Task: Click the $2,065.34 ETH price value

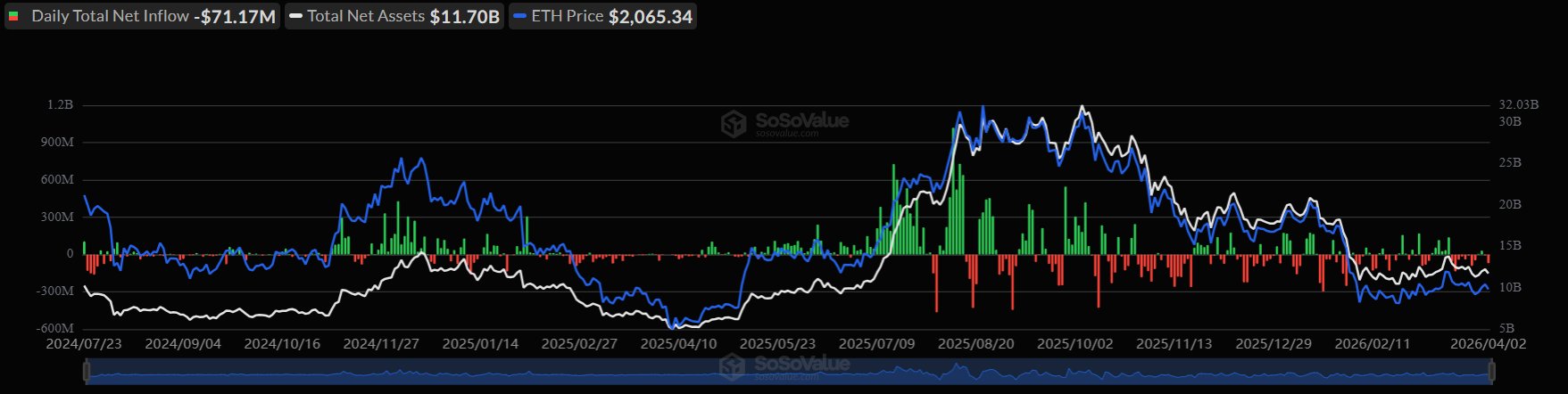Action: [650, 17]
